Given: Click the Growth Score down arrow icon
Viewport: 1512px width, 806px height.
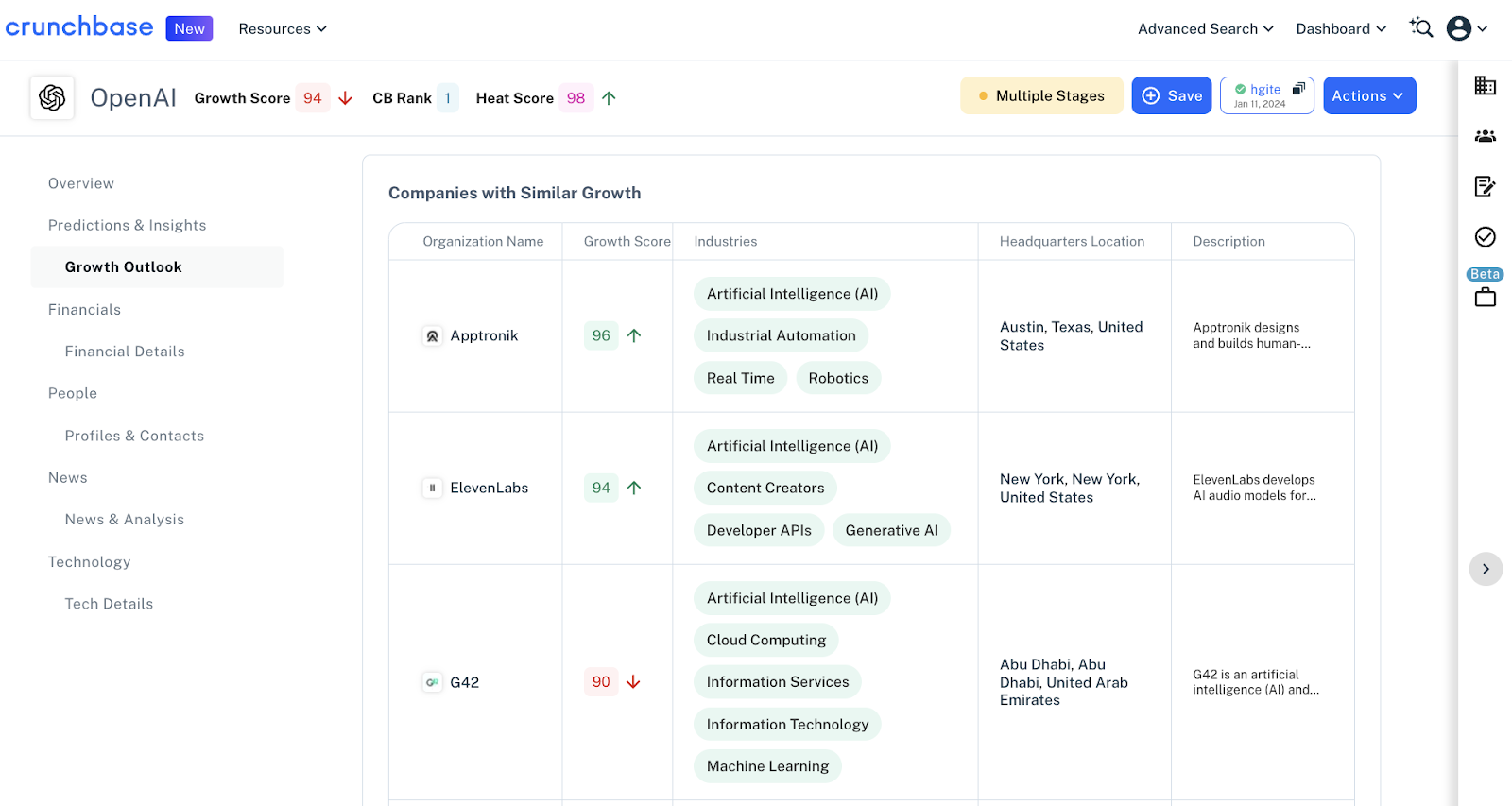Looking at the screenshot, I should pos(346,98).
